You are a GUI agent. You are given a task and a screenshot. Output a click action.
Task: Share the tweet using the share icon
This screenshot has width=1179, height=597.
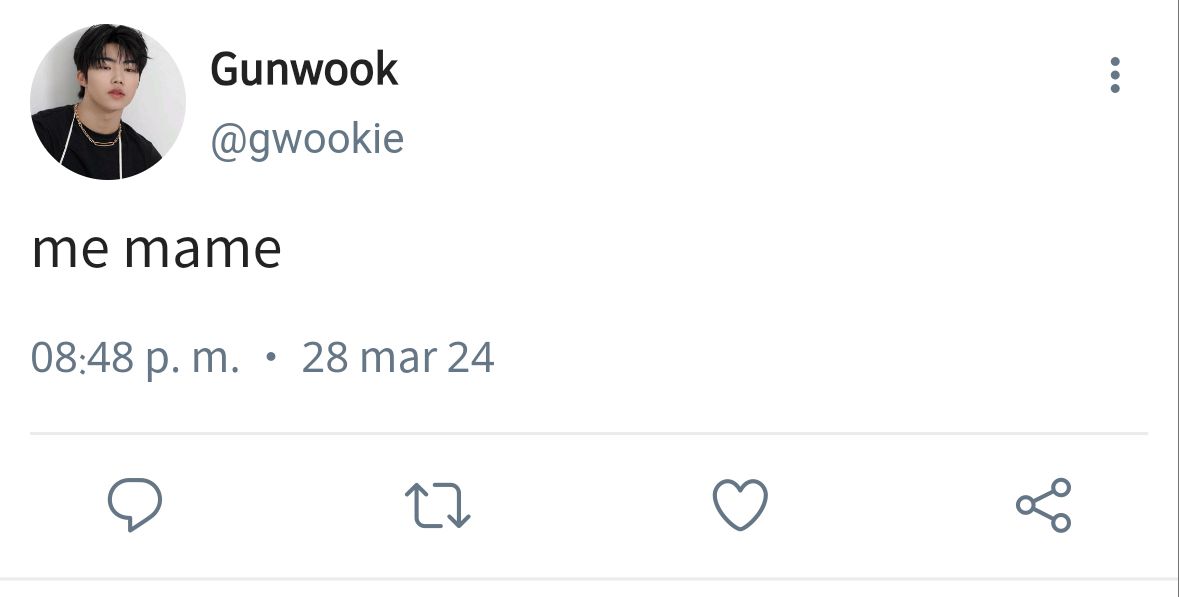point(1044,505)
